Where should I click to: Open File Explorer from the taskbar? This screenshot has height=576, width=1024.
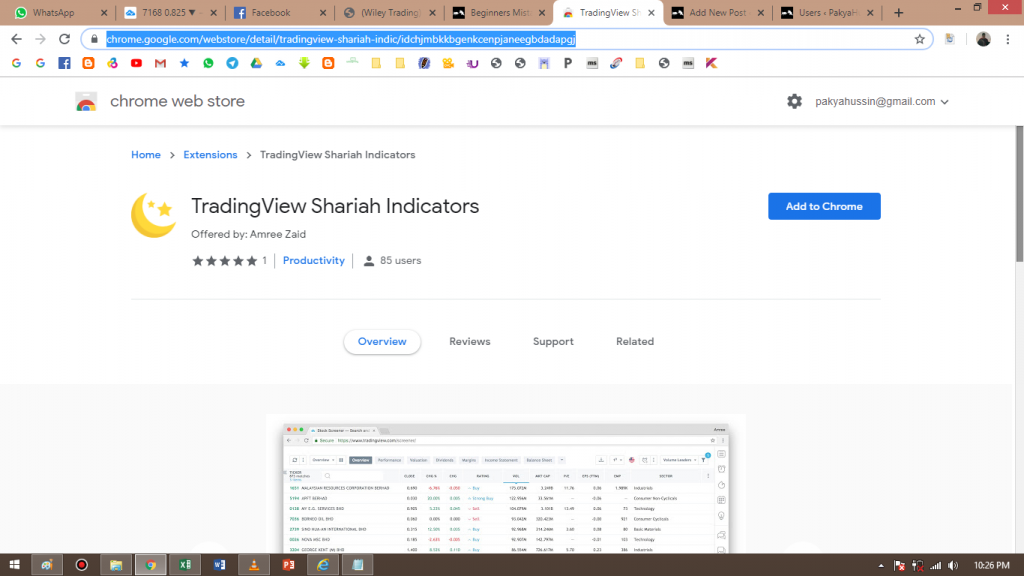[x=116, y=565]
